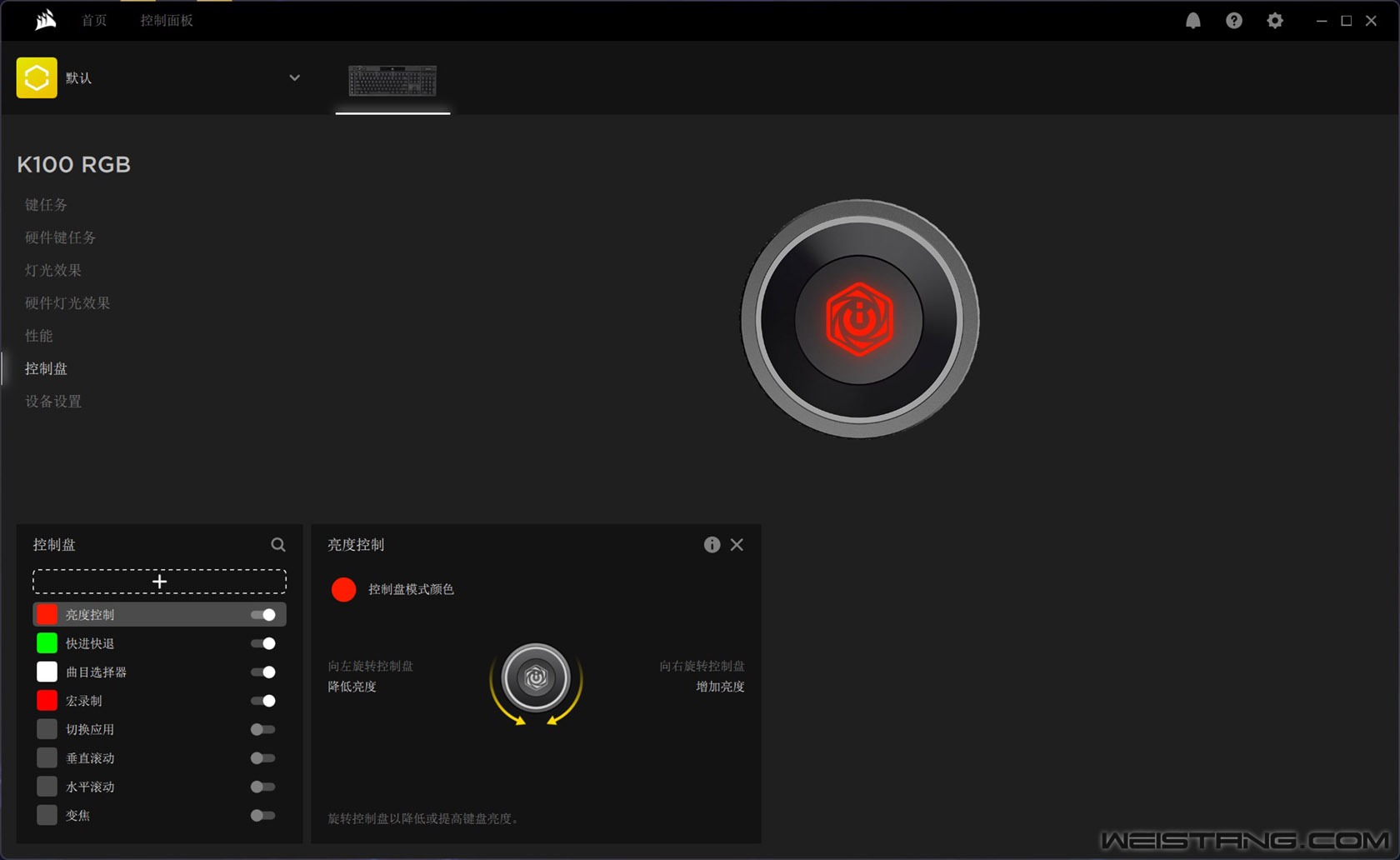
Task: Enable 水平滚动 mode
Action: (x=263, y=787)
